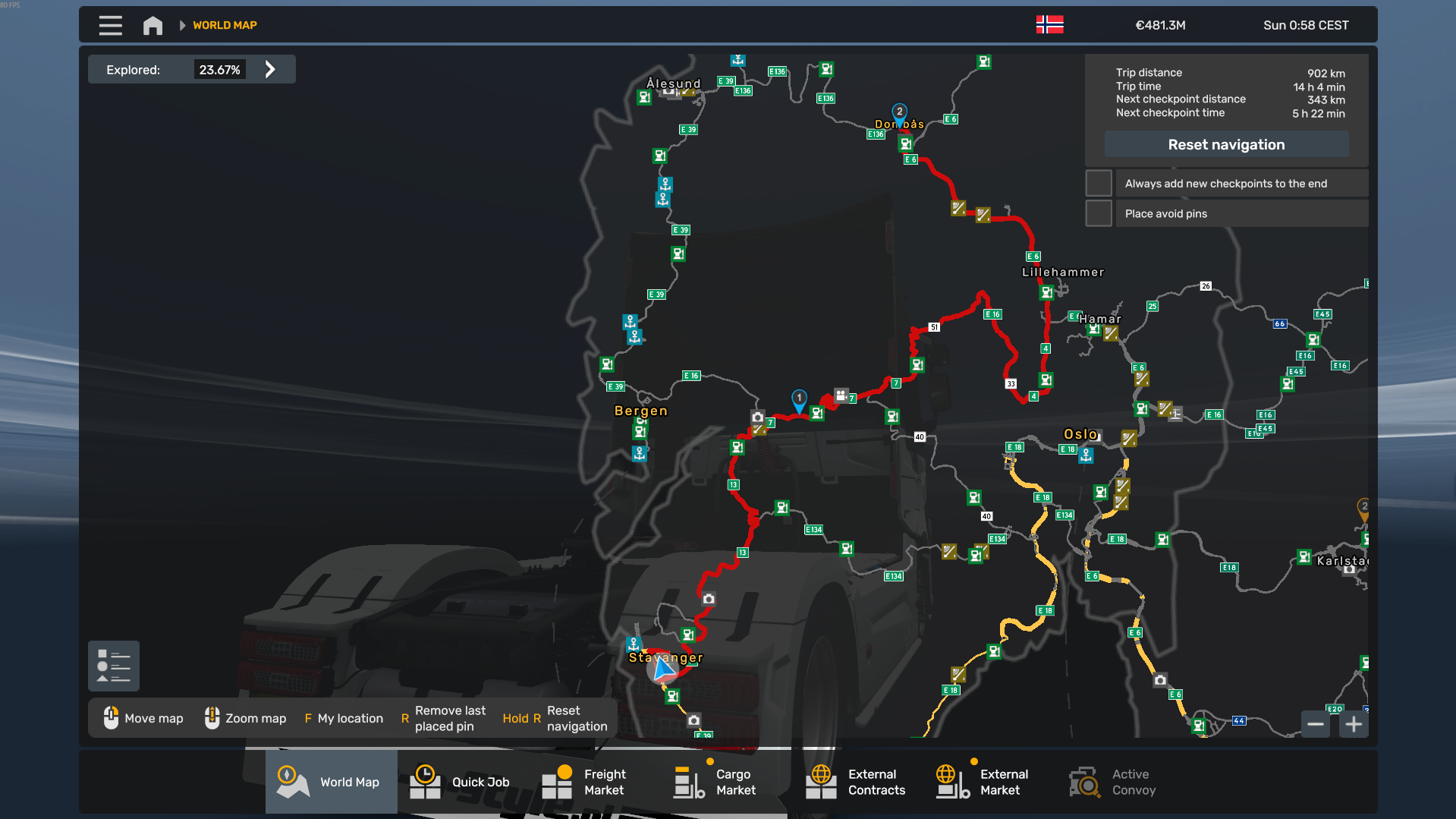Click the money balance €481.3M

pyautogui.click(x=1160, y=25)
